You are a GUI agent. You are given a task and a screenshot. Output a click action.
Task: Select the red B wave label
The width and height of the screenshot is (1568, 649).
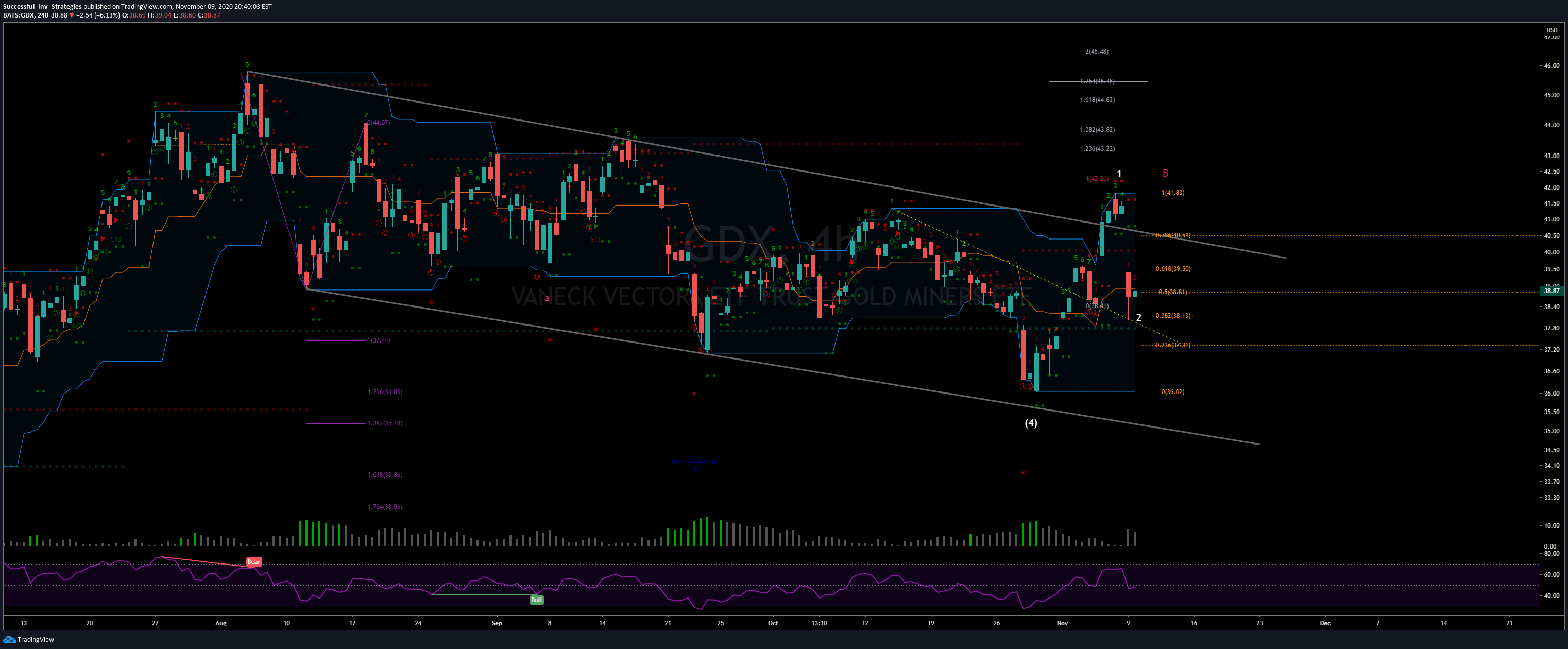[x=1165, y=174]
